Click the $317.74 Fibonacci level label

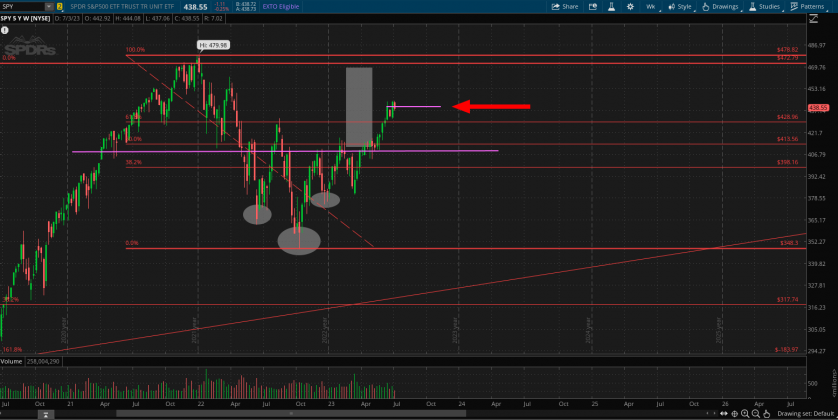point(788,299)
